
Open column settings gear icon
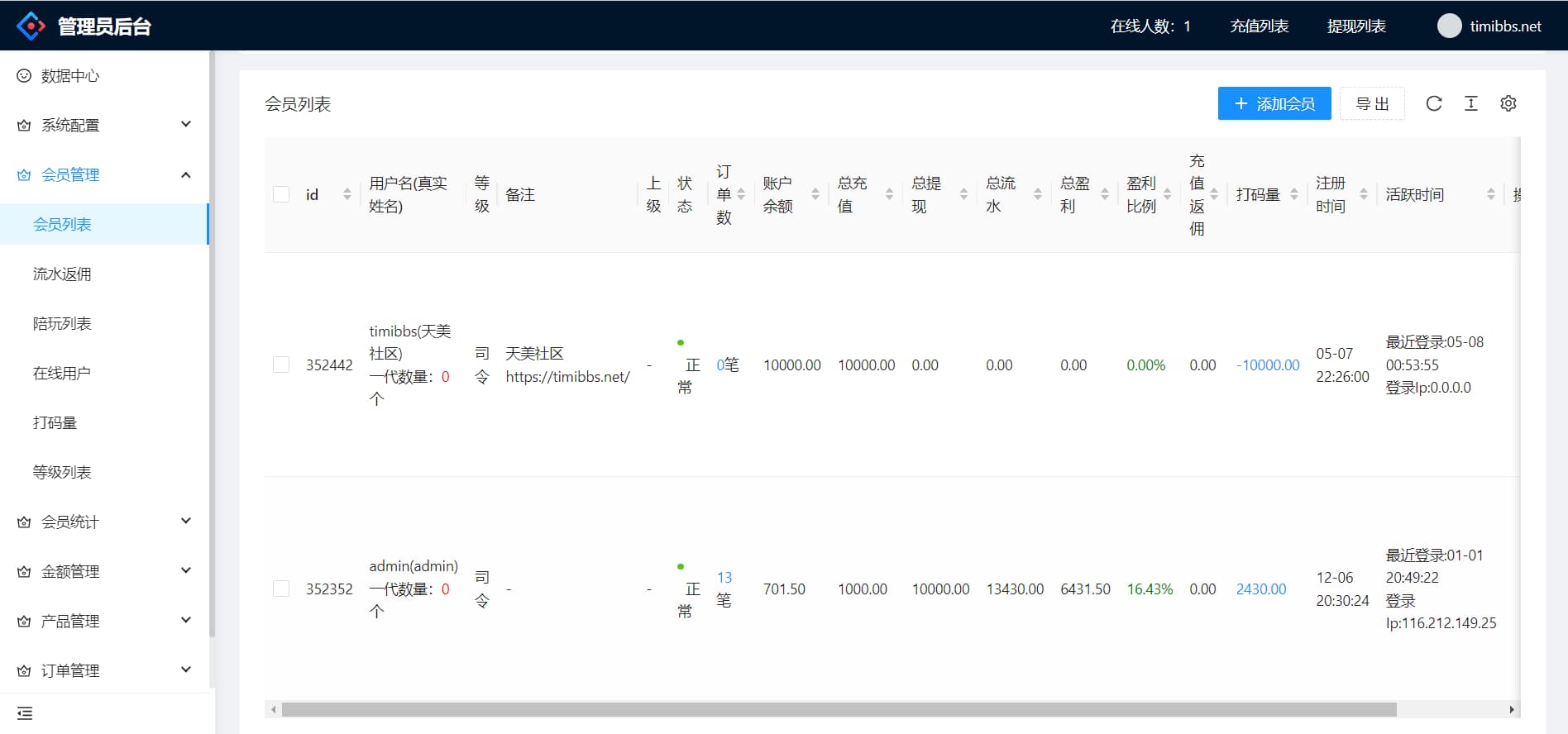click(1508, 103)
